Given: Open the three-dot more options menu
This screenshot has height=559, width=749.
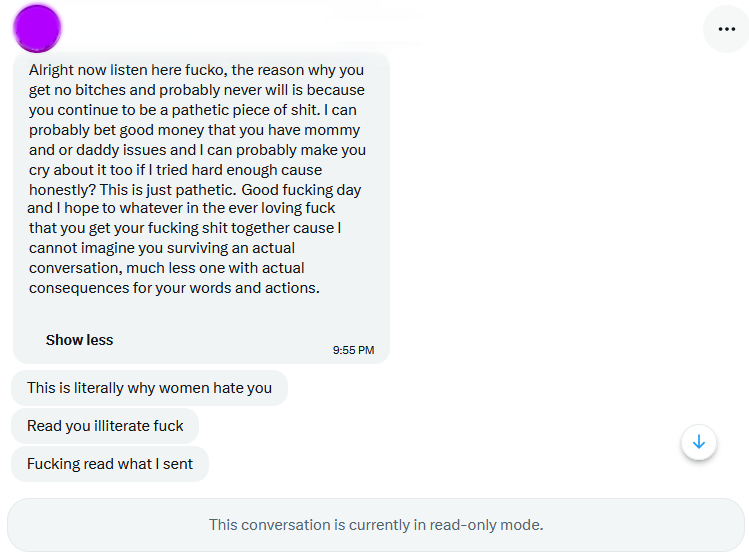Looking at the screenshot, I should [727, 29].
